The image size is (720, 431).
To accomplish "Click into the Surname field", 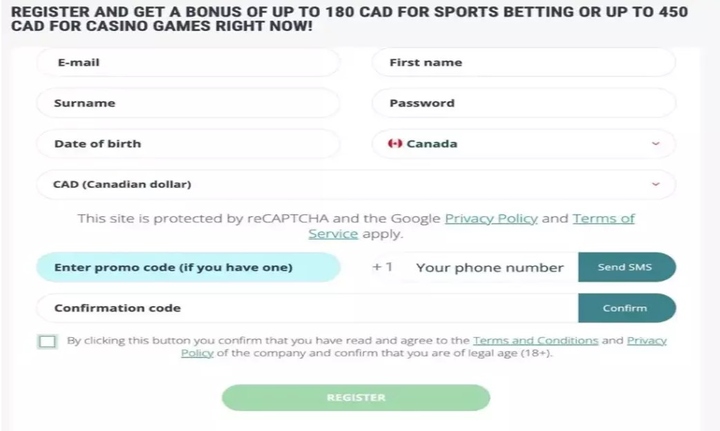I will [x=188, y=103].
